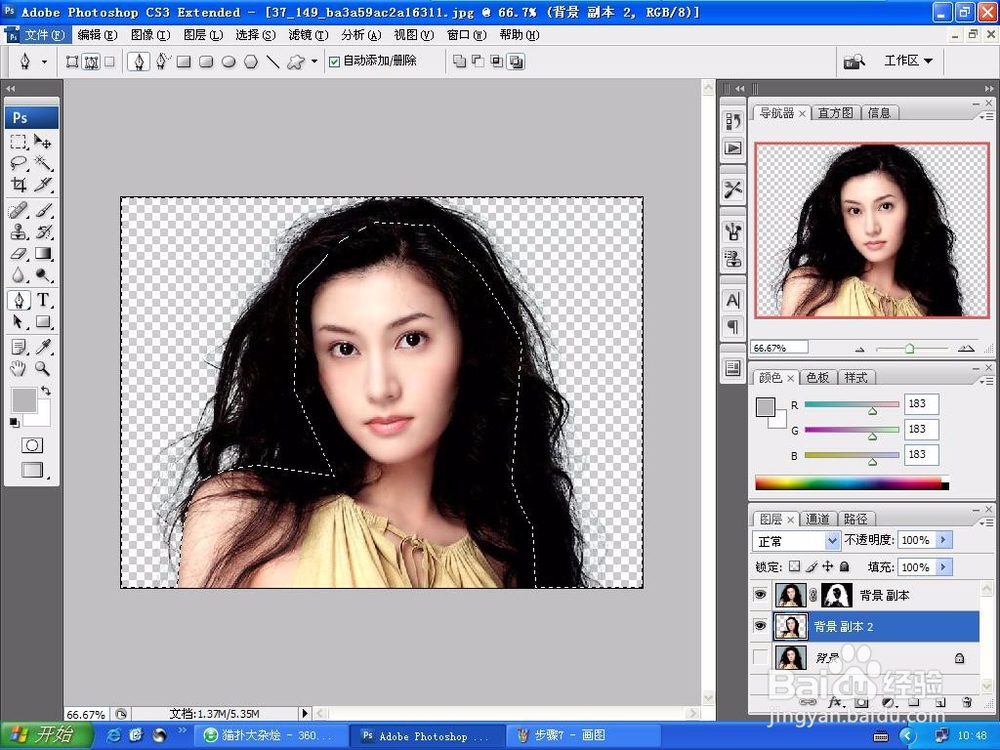This screenshot has width=1000, height=750.
Task: Select the Clone Stamp tool
Action: click(x=20, y=231)
